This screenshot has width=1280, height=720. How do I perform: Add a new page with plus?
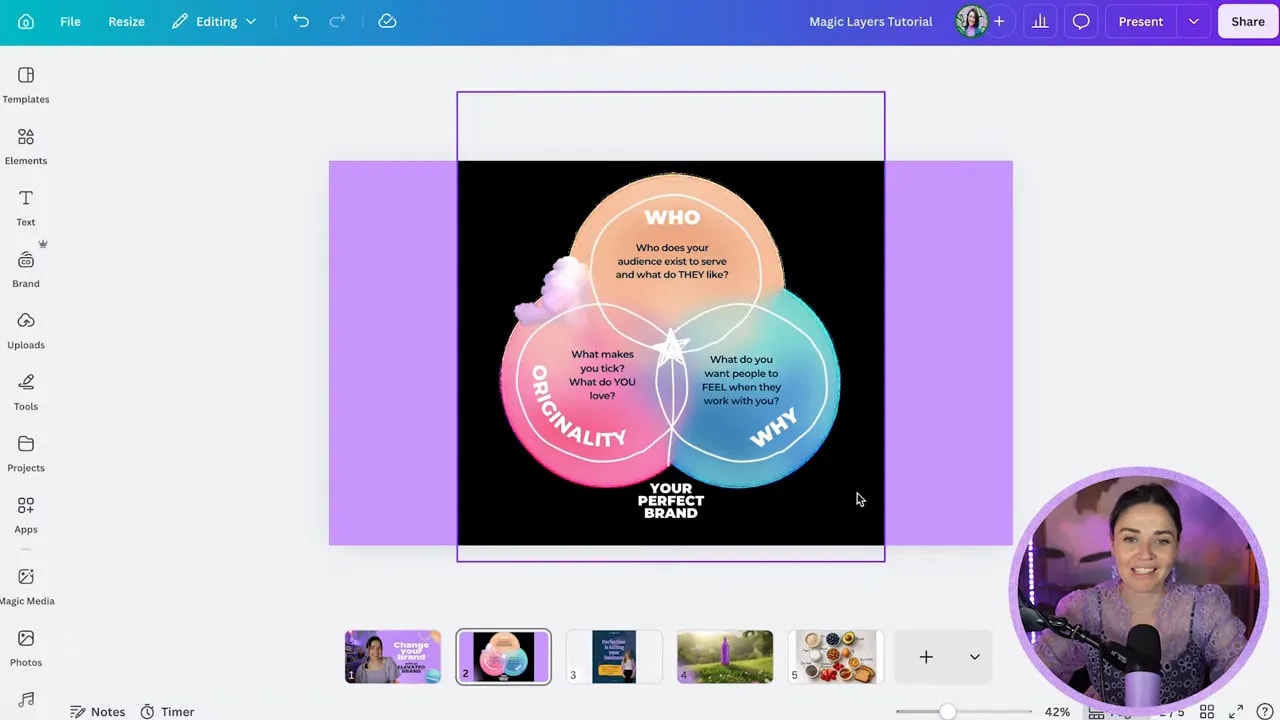coord(926,657)
